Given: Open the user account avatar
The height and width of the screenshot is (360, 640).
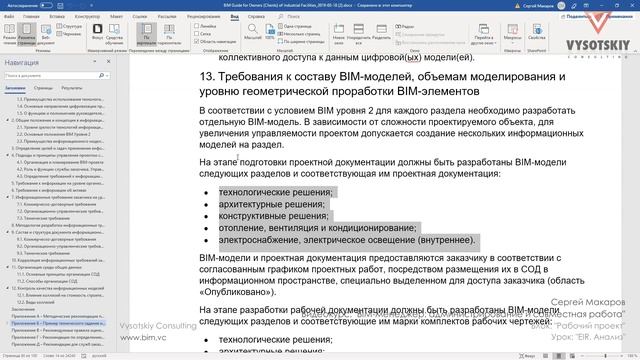Looking at the screenshot, I should point(561,6).
